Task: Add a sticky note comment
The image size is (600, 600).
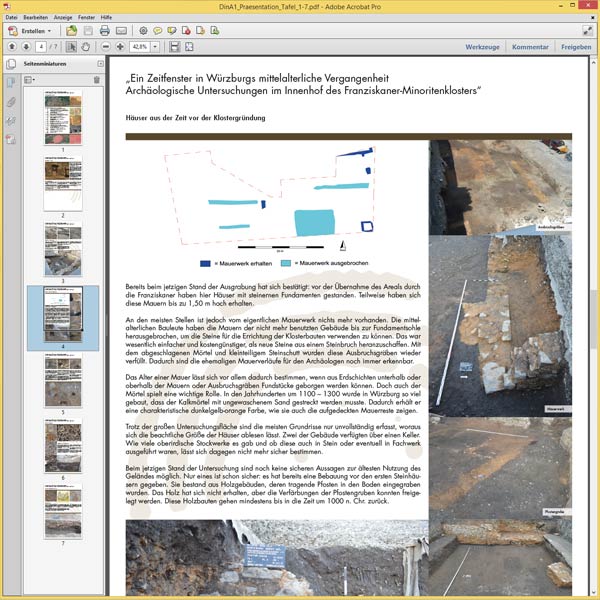Action: (x=158, y=31)
